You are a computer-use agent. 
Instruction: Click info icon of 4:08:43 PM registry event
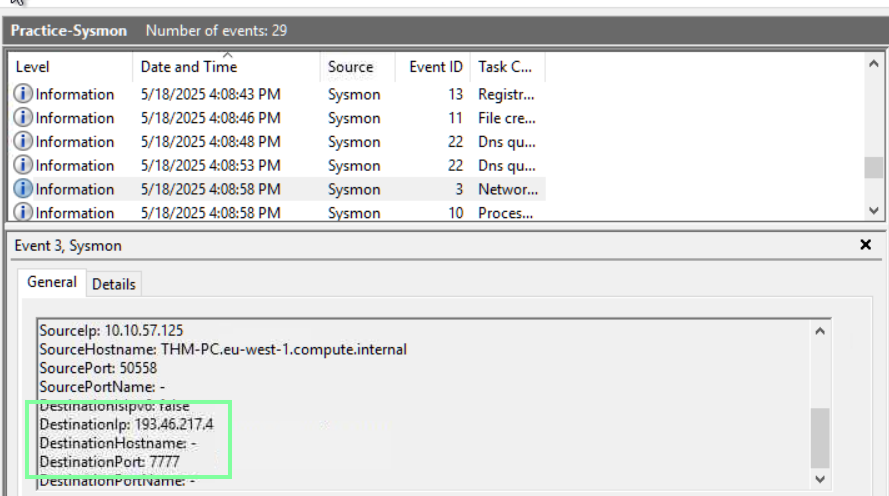[24, 94]
